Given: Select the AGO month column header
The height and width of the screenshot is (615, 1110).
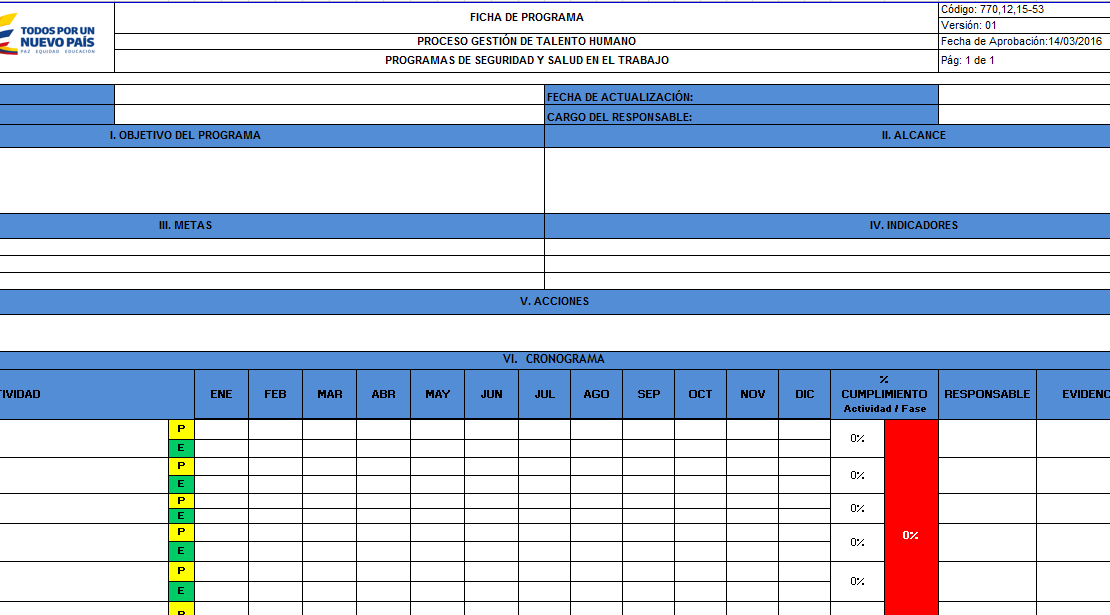Looking at the screenshot, I should click(x=597, y=394).
